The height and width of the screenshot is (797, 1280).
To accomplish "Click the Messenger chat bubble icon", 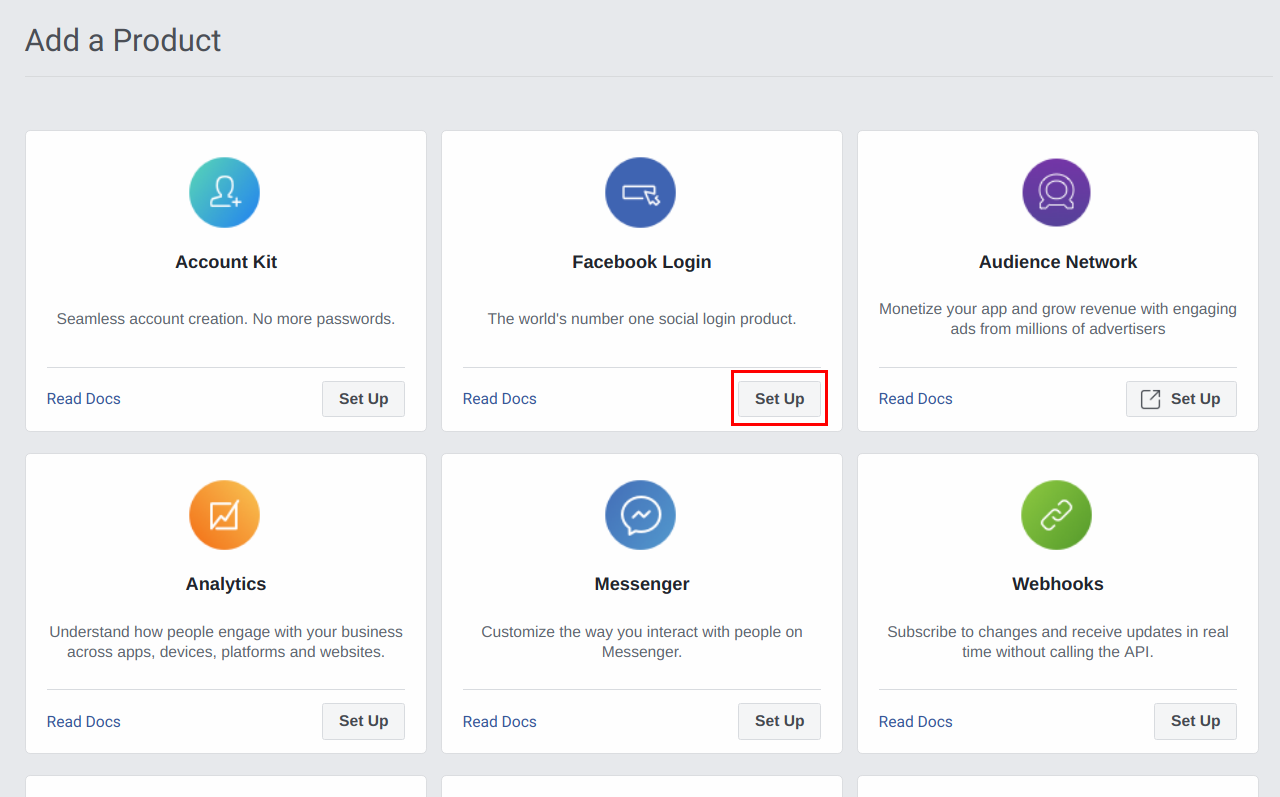I will pos(641,515).
